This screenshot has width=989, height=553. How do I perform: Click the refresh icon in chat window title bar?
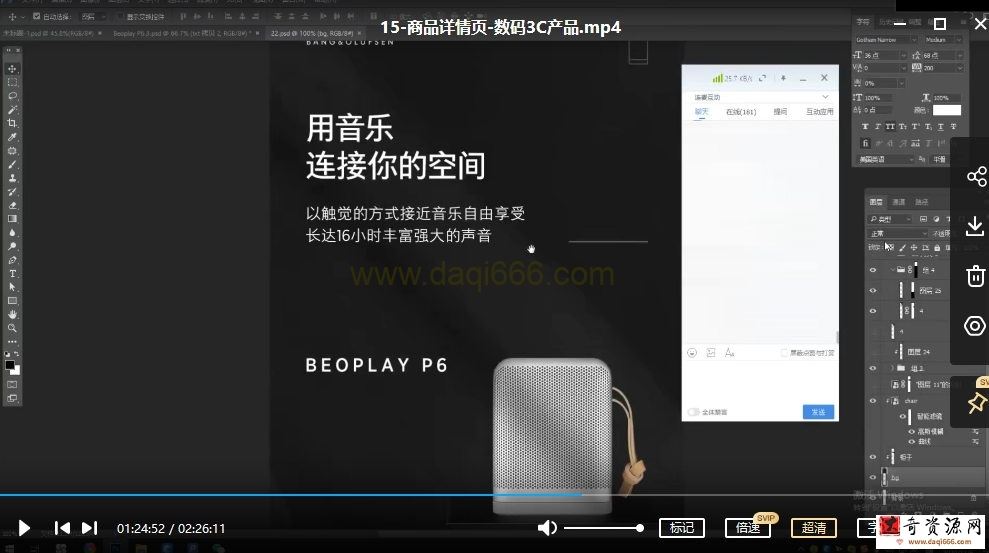click(763, 78)
